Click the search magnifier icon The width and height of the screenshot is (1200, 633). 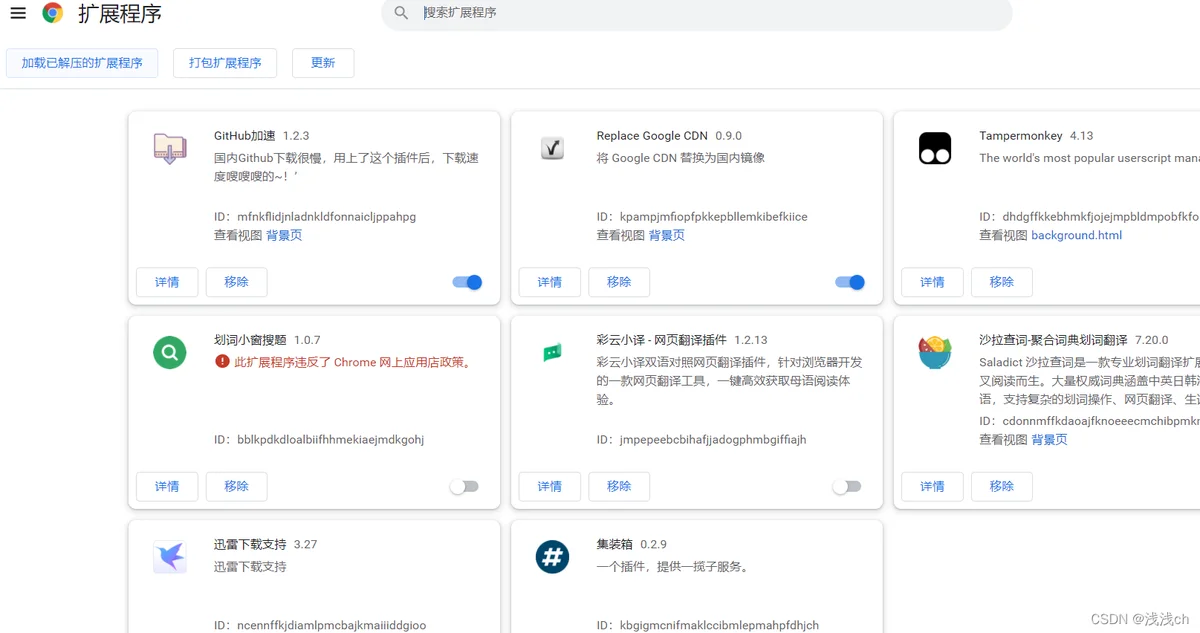coord(401,13)
